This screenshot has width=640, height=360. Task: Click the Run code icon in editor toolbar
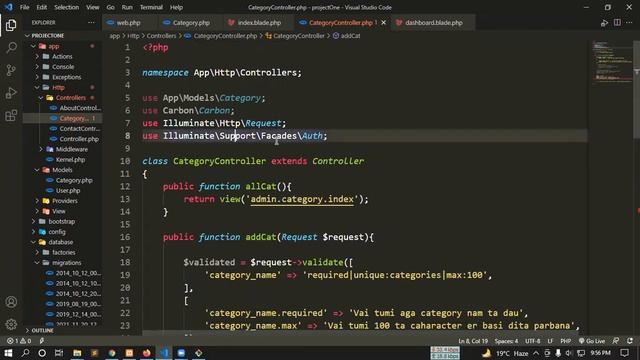604,23
